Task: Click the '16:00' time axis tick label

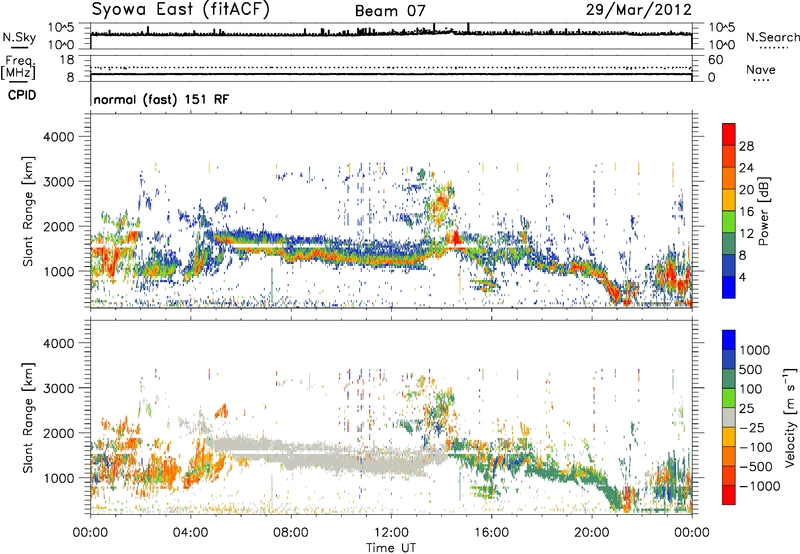Action: 491,533
